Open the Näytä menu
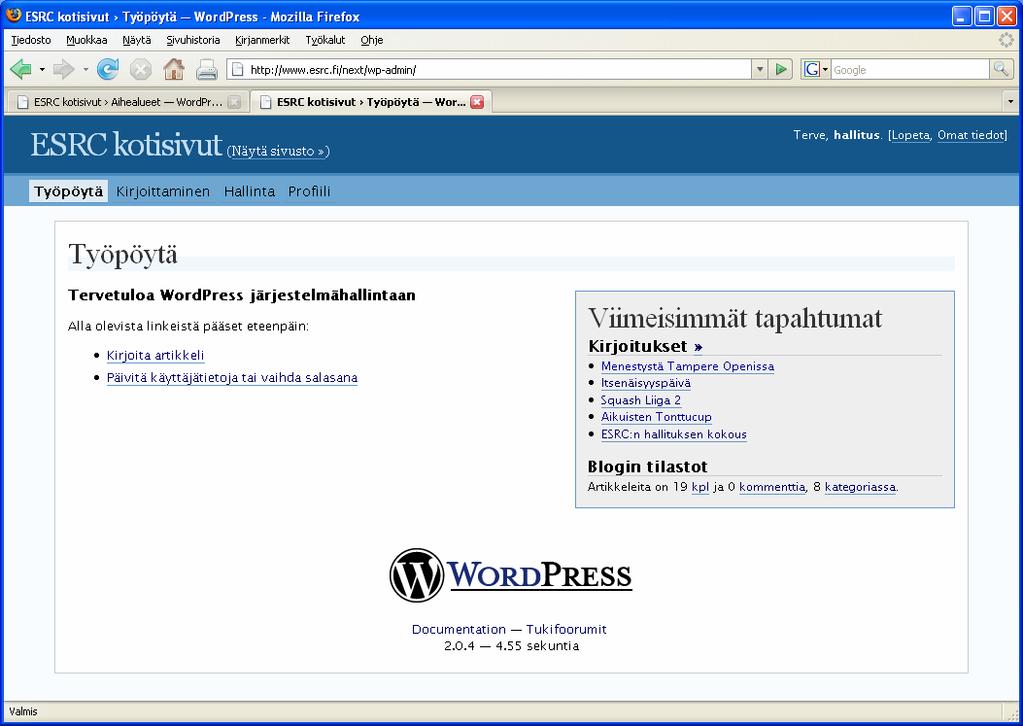The width and height of the screenshot is (1023, 726). coord(136,40)
